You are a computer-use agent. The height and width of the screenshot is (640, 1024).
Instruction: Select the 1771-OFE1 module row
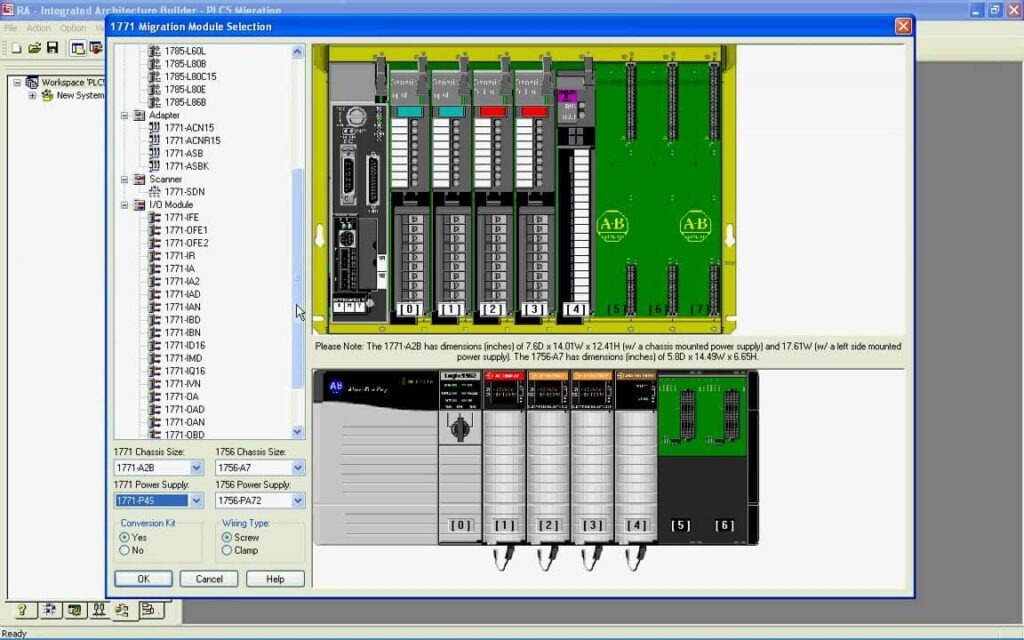click(186, 230)
